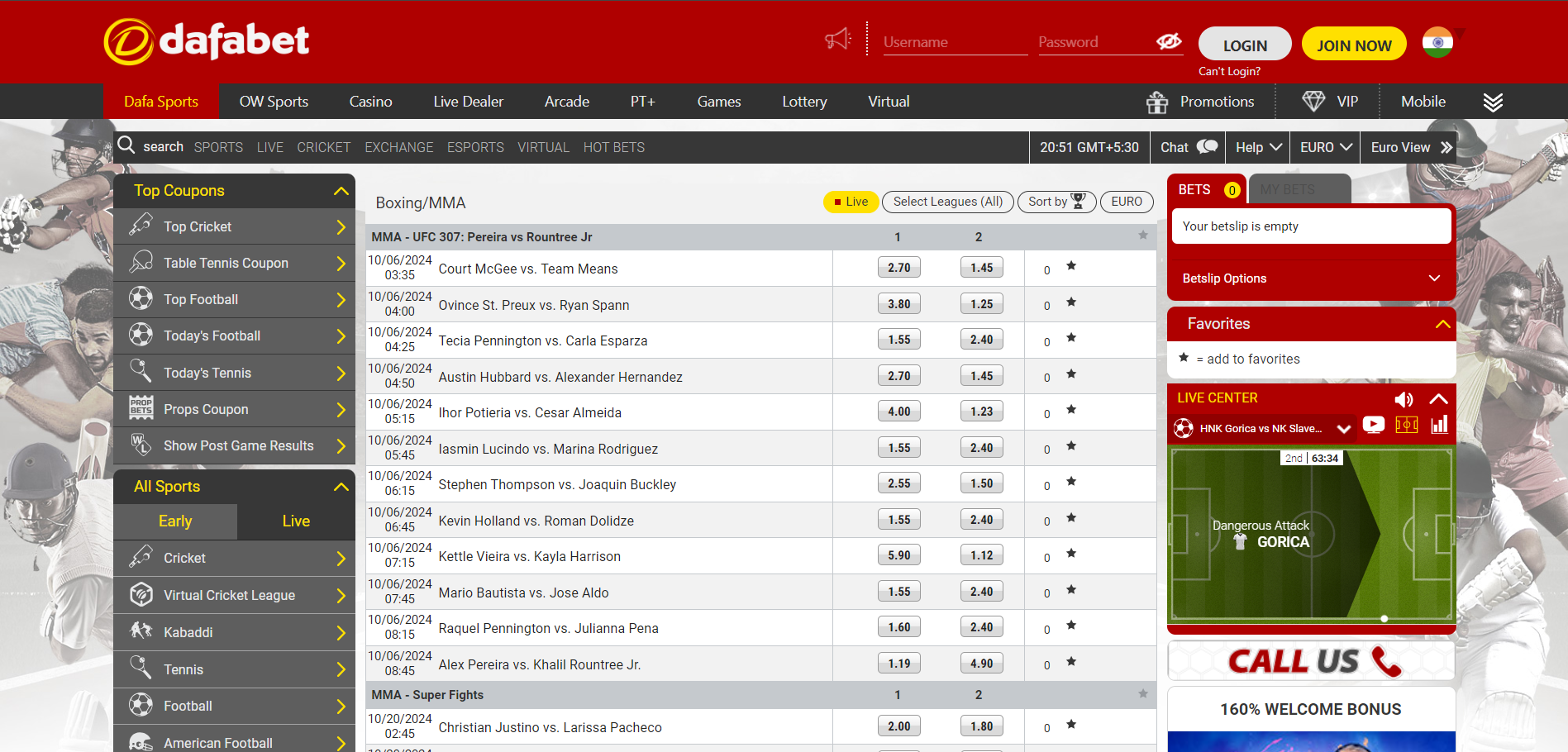Click the Show Post Game Results icon
Viewport: 1568px width, 752px height.
pyautogui.click(x=141, y=445)
